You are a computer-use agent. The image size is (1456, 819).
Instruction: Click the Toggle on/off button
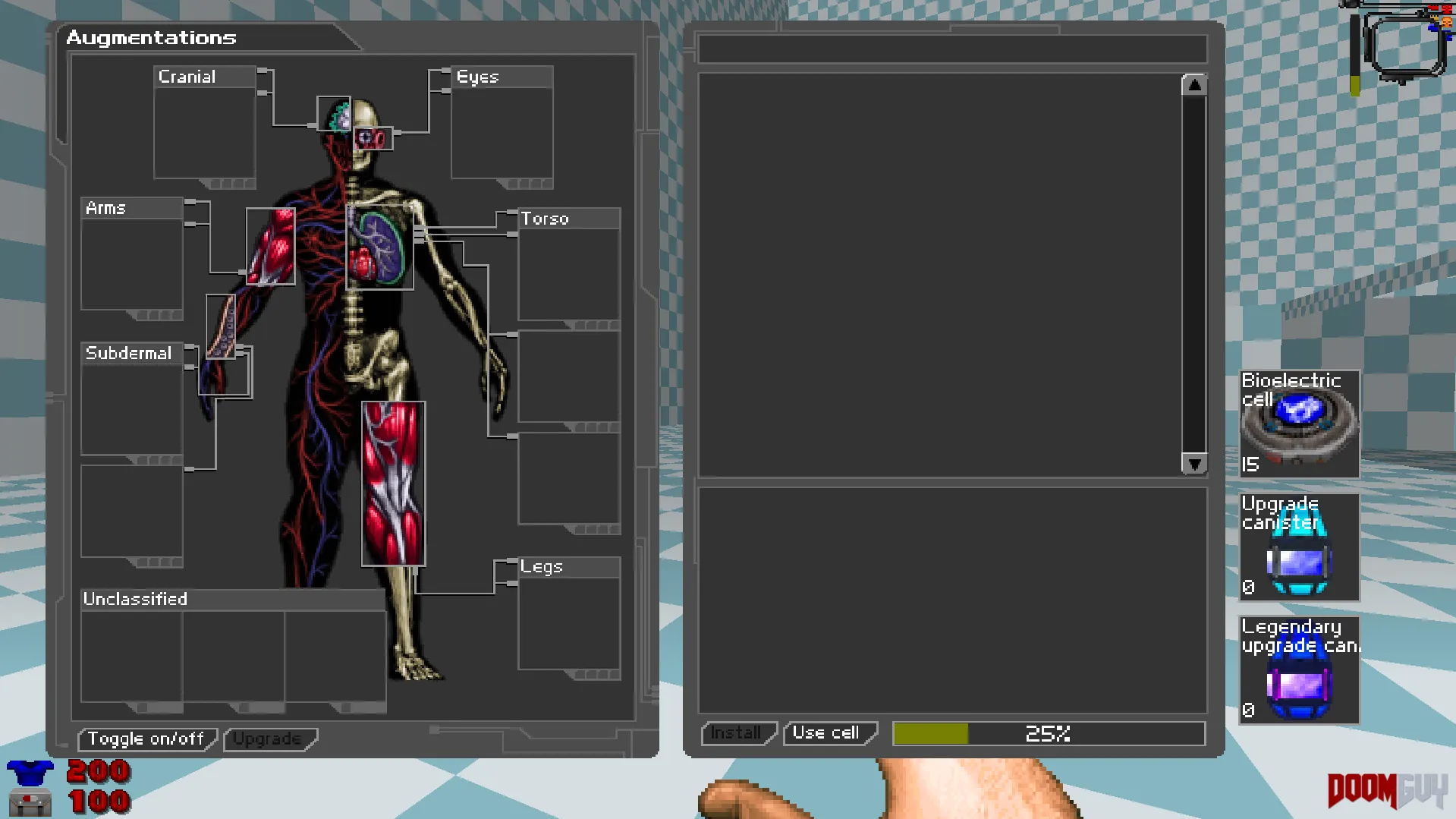[x=146, y=739]
